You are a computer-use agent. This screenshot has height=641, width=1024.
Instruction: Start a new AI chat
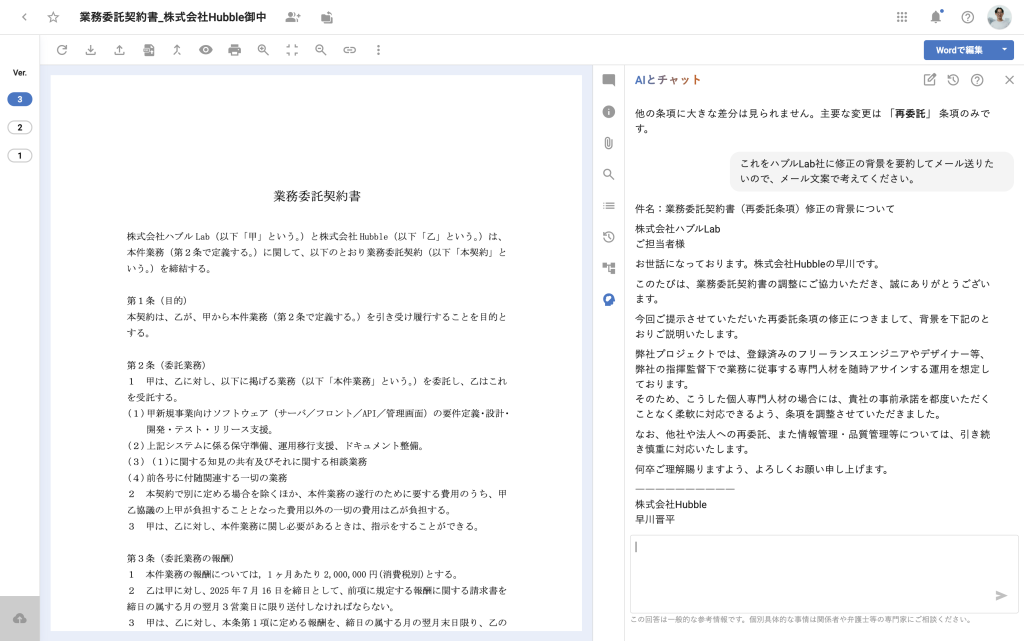(929, 80)
